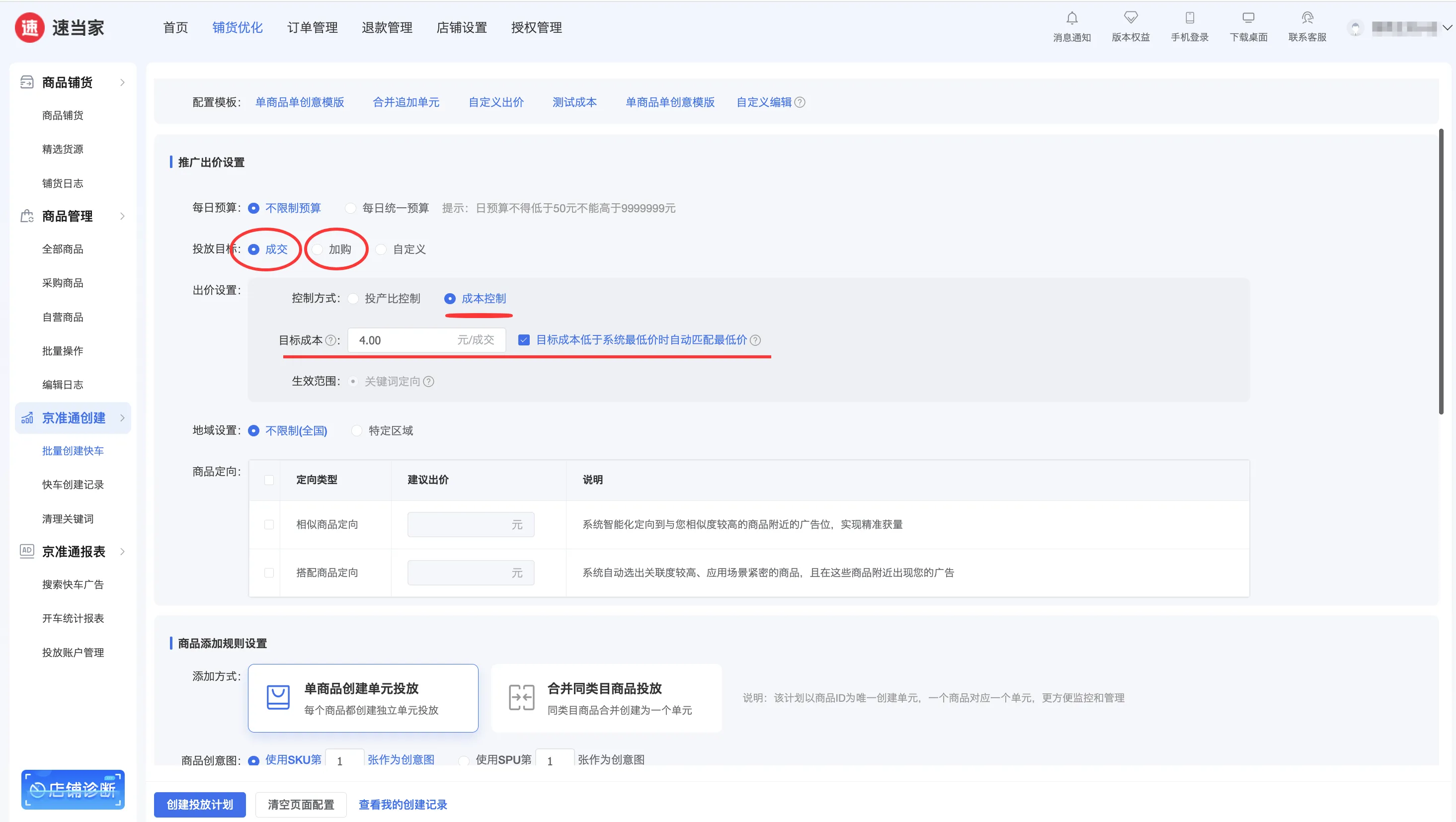Click help icon beside 目标成本 label
The height and width of the screenshot is (822, 1456).
[330, 340]
